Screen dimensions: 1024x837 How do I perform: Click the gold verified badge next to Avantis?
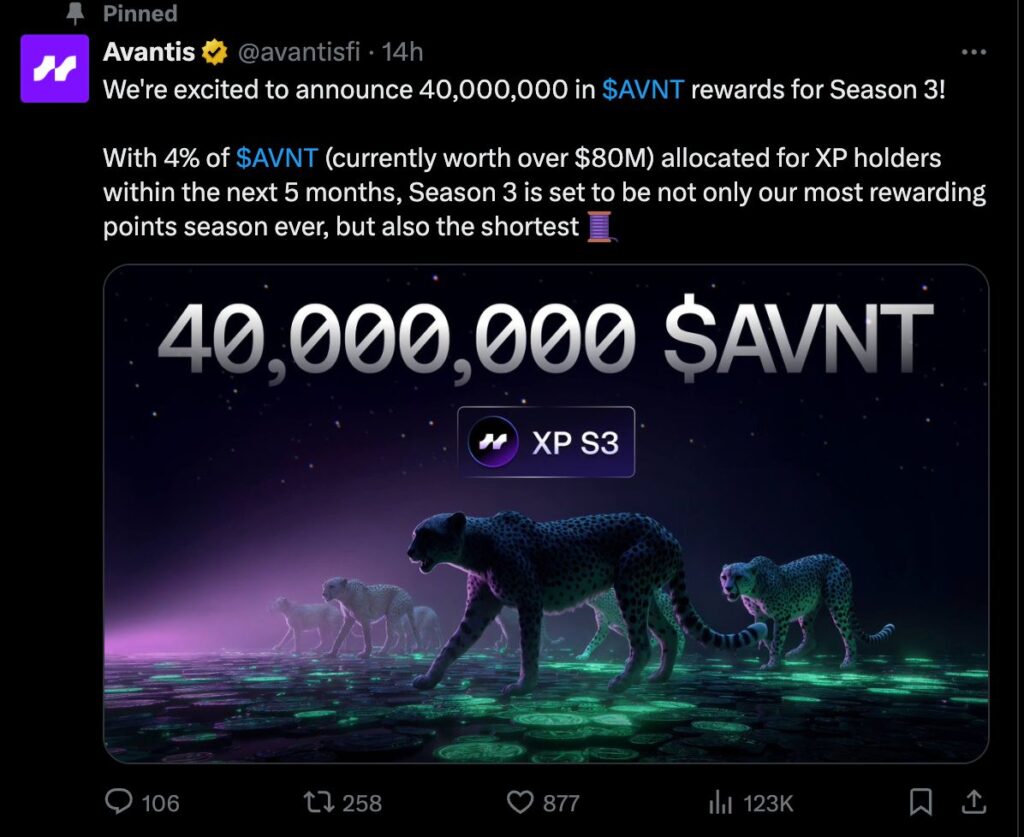point(213,51)
